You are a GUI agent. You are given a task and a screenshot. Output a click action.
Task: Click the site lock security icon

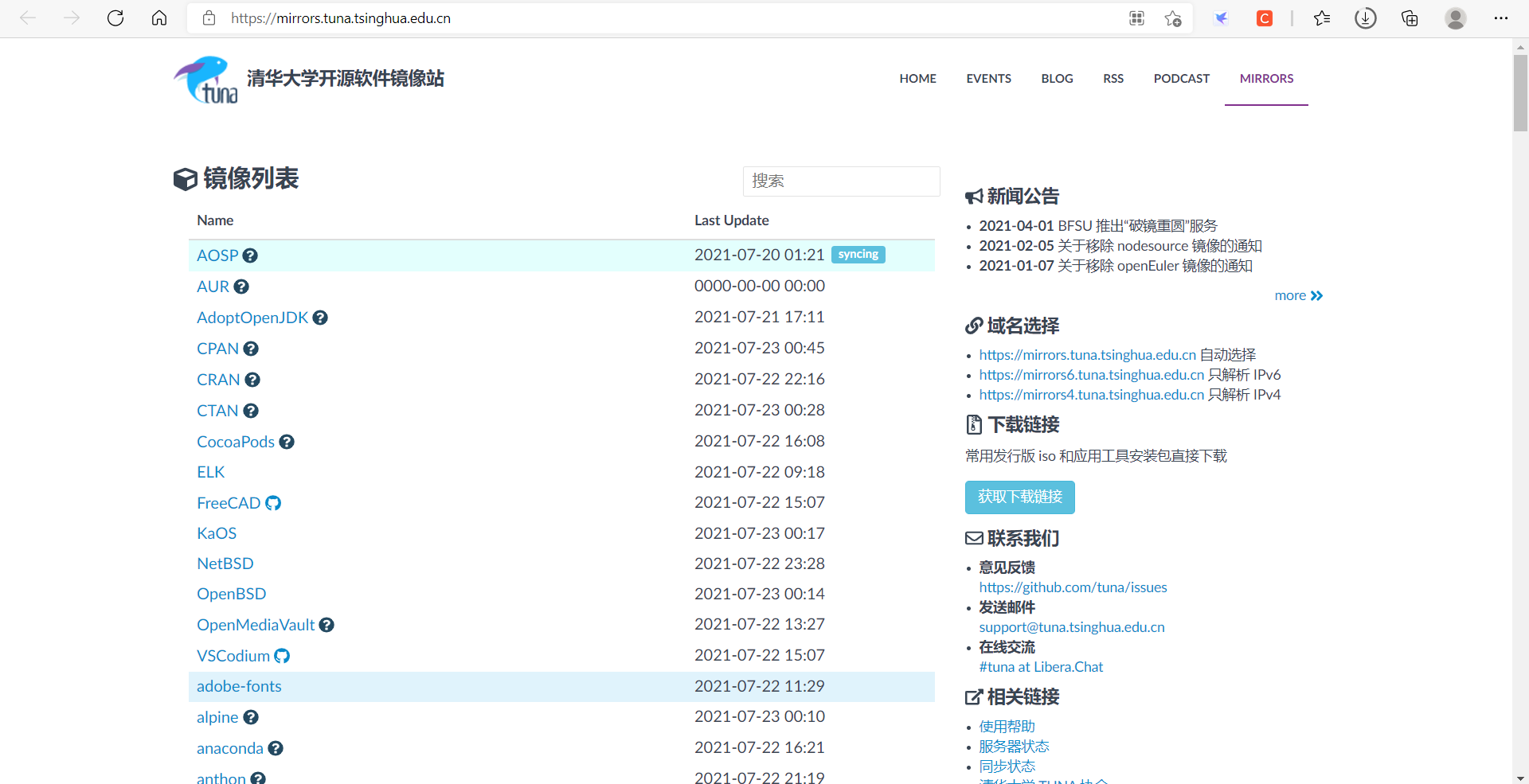pyautogui.click(x=209, y=18)
